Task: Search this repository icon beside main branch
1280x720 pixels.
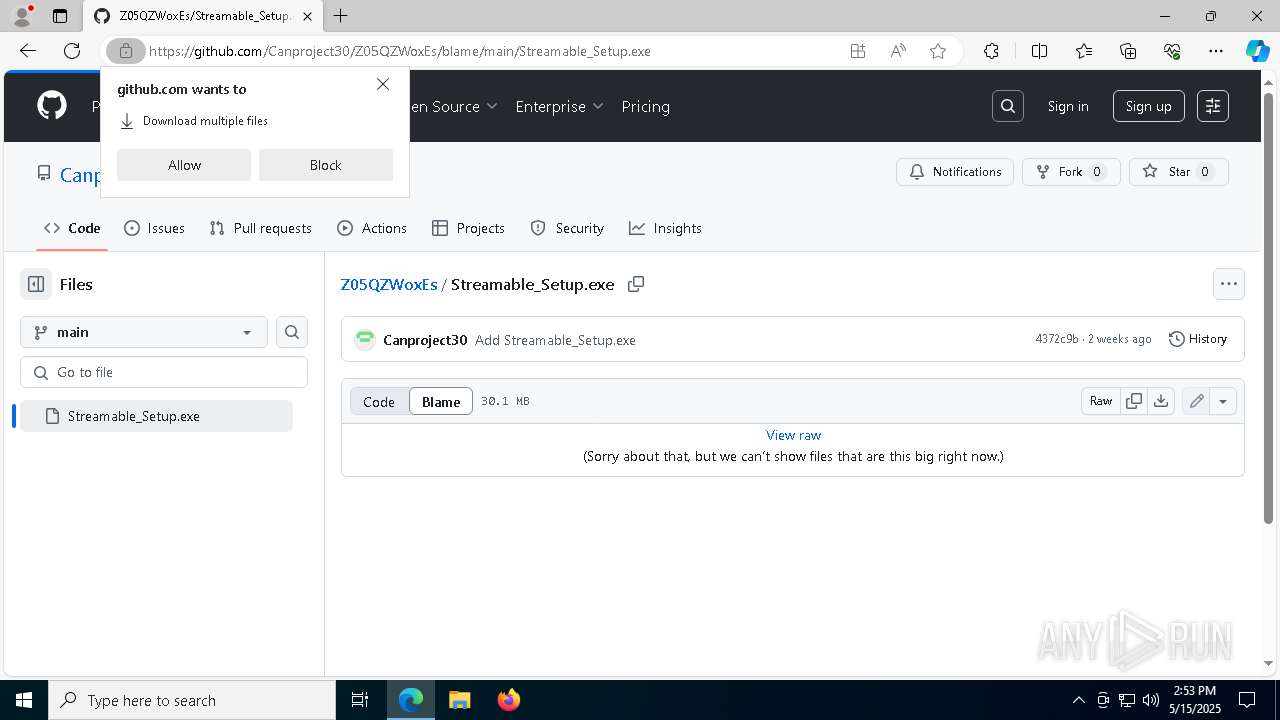Action: (292, 332)
